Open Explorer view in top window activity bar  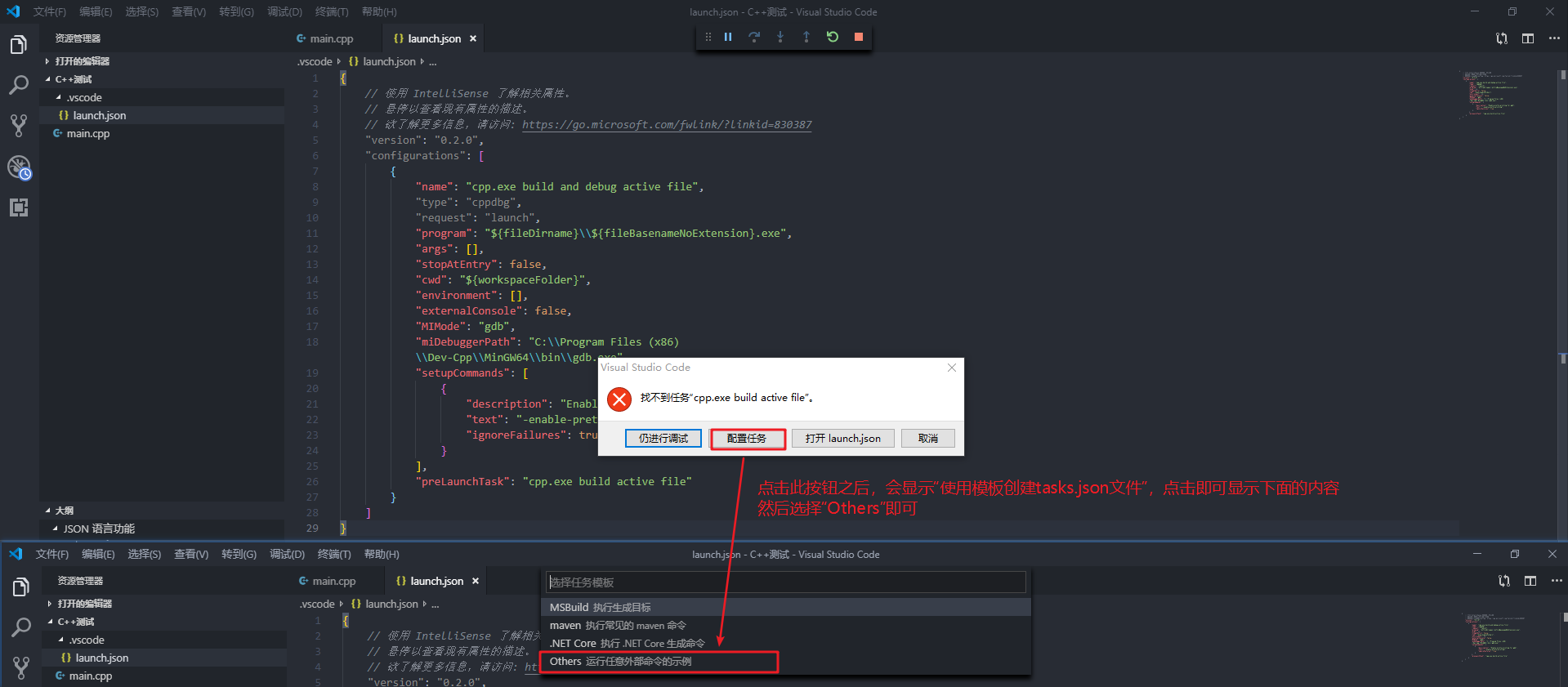(x=19, y=44)
